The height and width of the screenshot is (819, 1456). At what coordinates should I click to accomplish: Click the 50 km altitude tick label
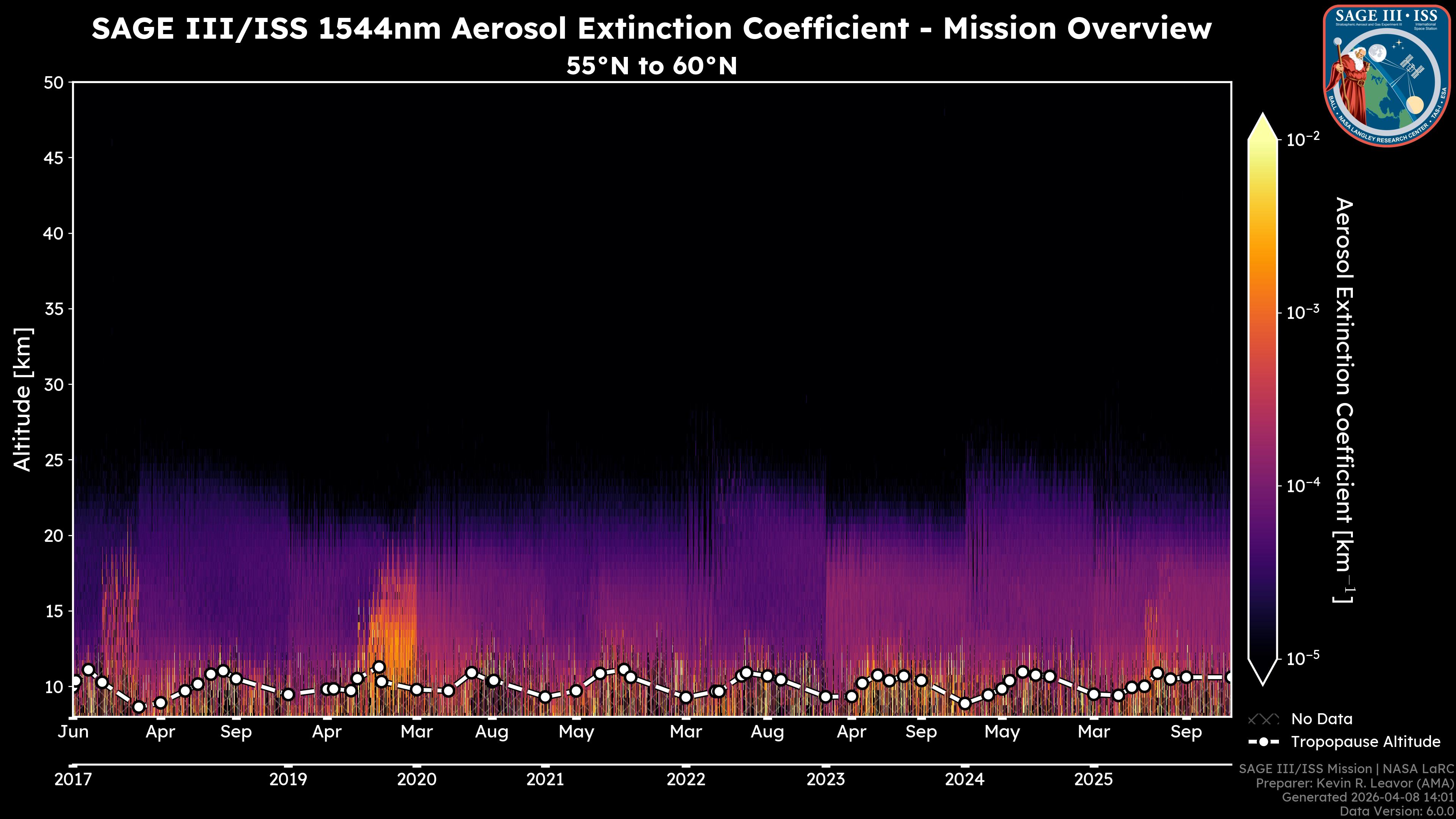54,83
